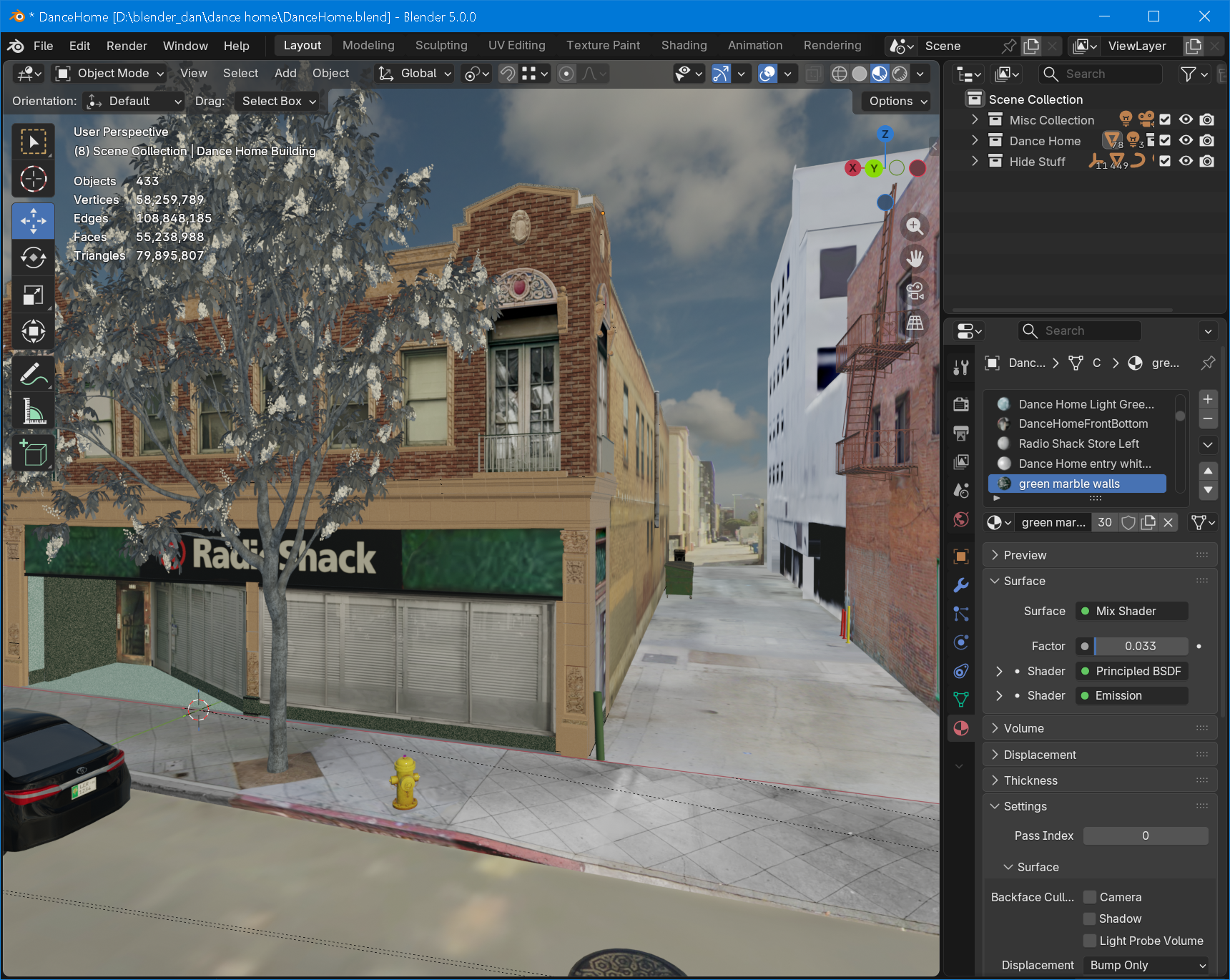The height and width of the screenshot is (980, 1230).
Task: Open the Modifiers wrench properties tab
Action: point(961,585)
